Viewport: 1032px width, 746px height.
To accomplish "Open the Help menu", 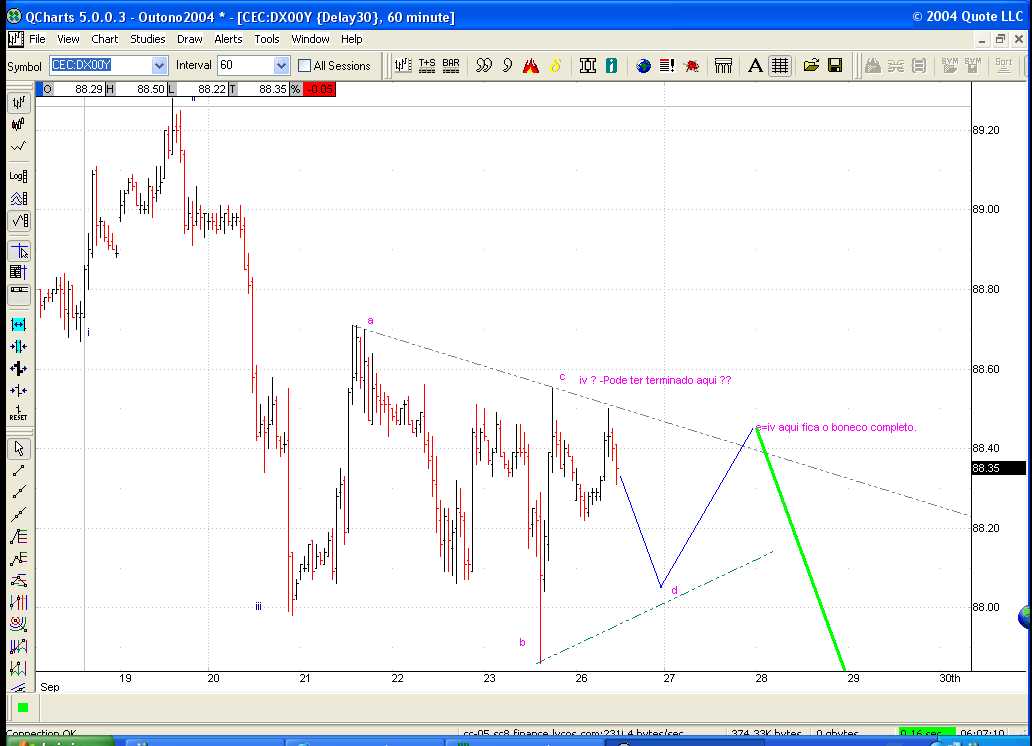I will 351,39.
